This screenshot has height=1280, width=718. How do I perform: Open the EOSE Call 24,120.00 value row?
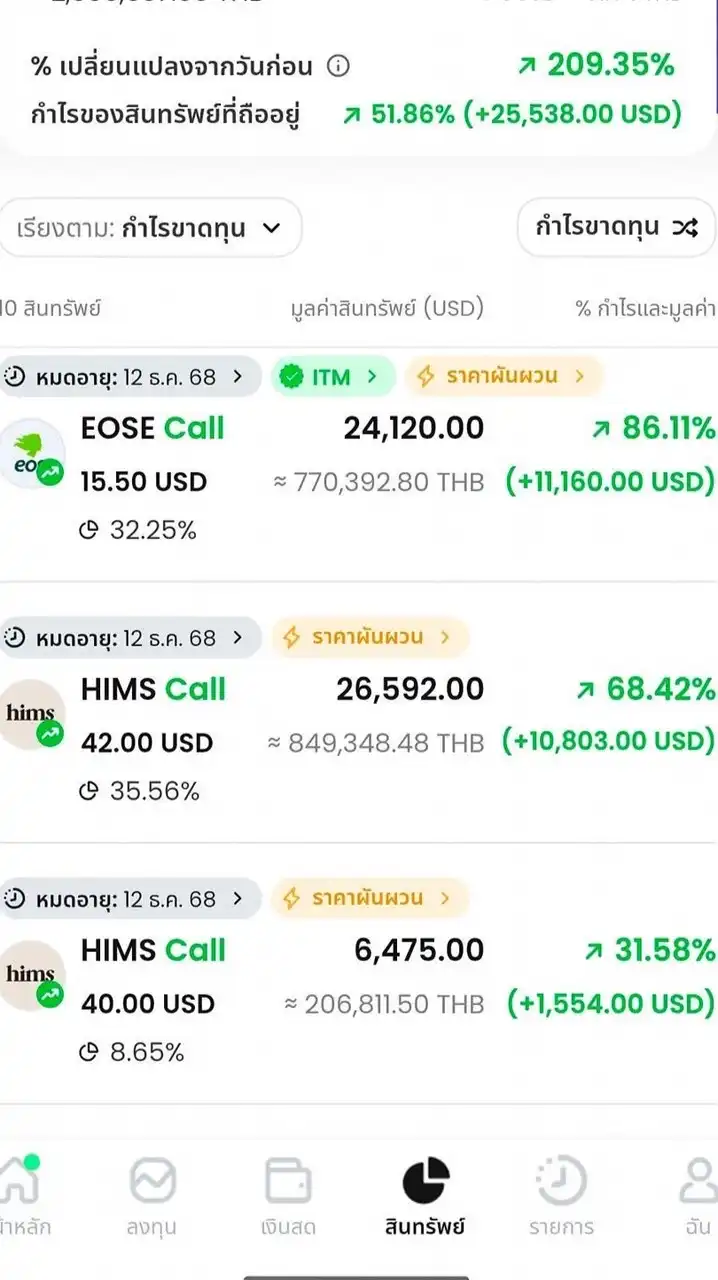click(x=413, y=429)
